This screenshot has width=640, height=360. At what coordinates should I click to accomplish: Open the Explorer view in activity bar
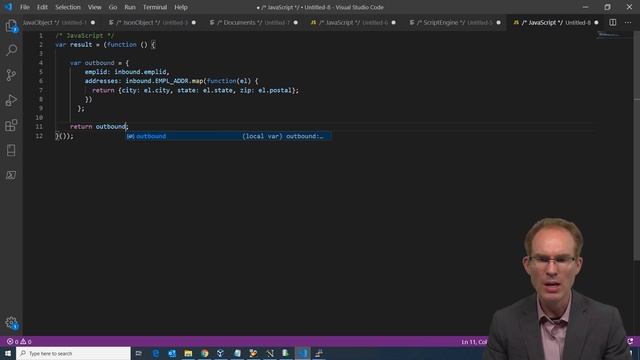[11, 26]
